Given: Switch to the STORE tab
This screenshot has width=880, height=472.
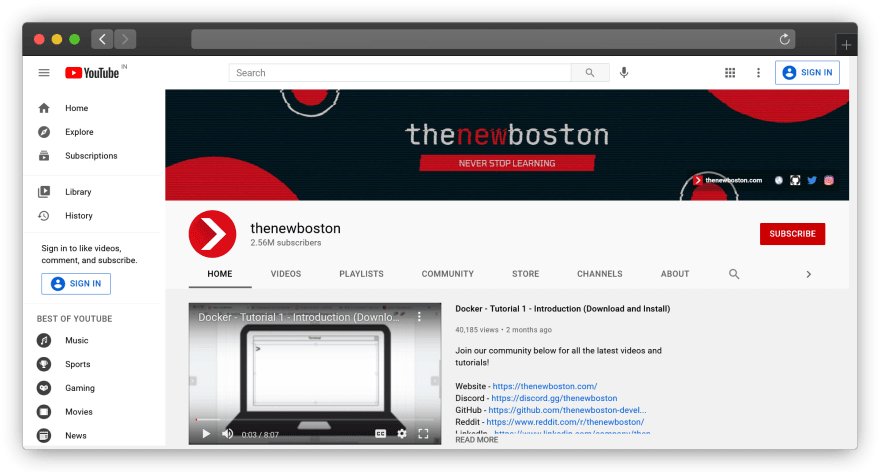Looking at the screenshot, I should click(525, 274).
